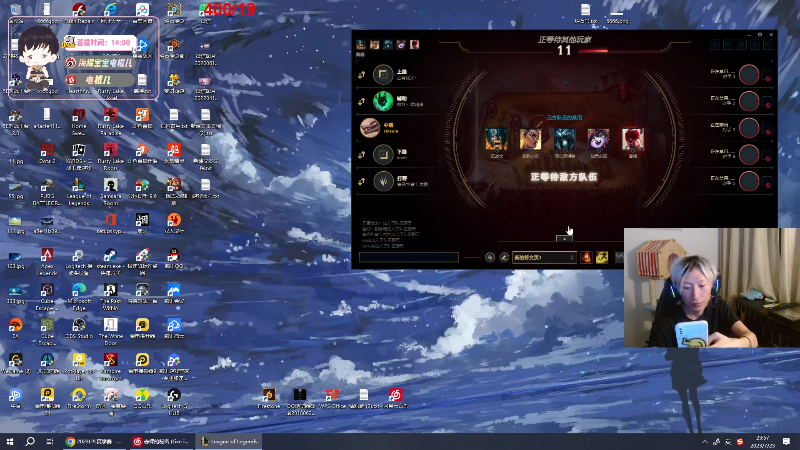Select the support teammate's green champion portrait
The width and height of the screenshot is (800, 450).
[x=383, y=101]
